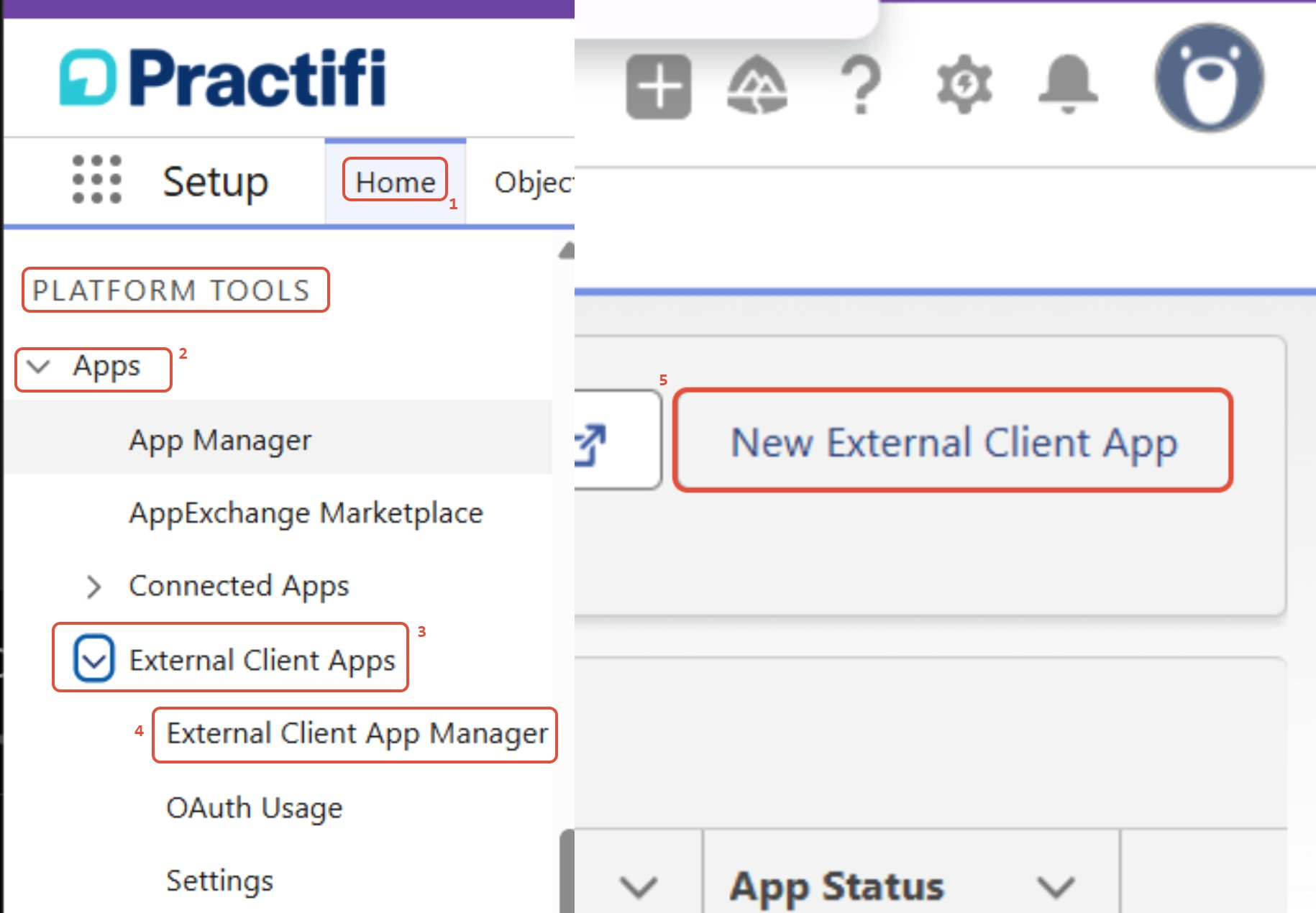Click New External Client App button
Image resolution: width=1316 pixels, height=913 pixels.
(x=954, y=440)
